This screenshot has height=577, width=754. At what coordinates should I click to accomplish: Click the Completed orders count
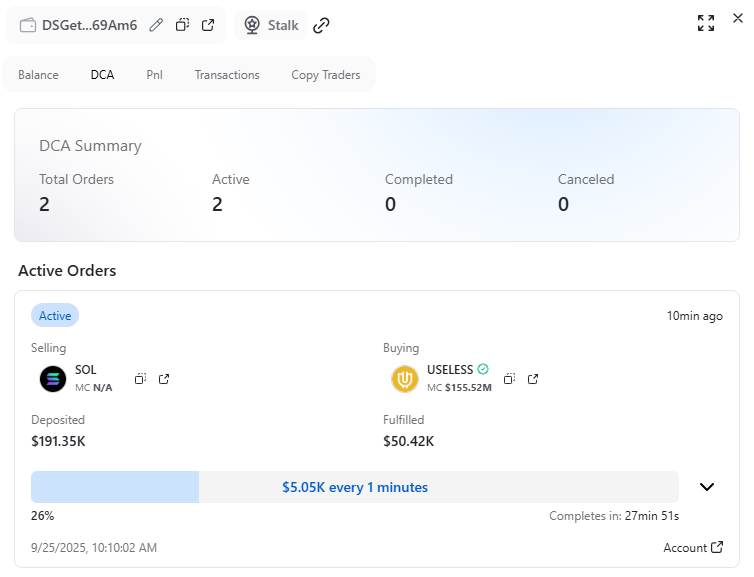[390, 204]
